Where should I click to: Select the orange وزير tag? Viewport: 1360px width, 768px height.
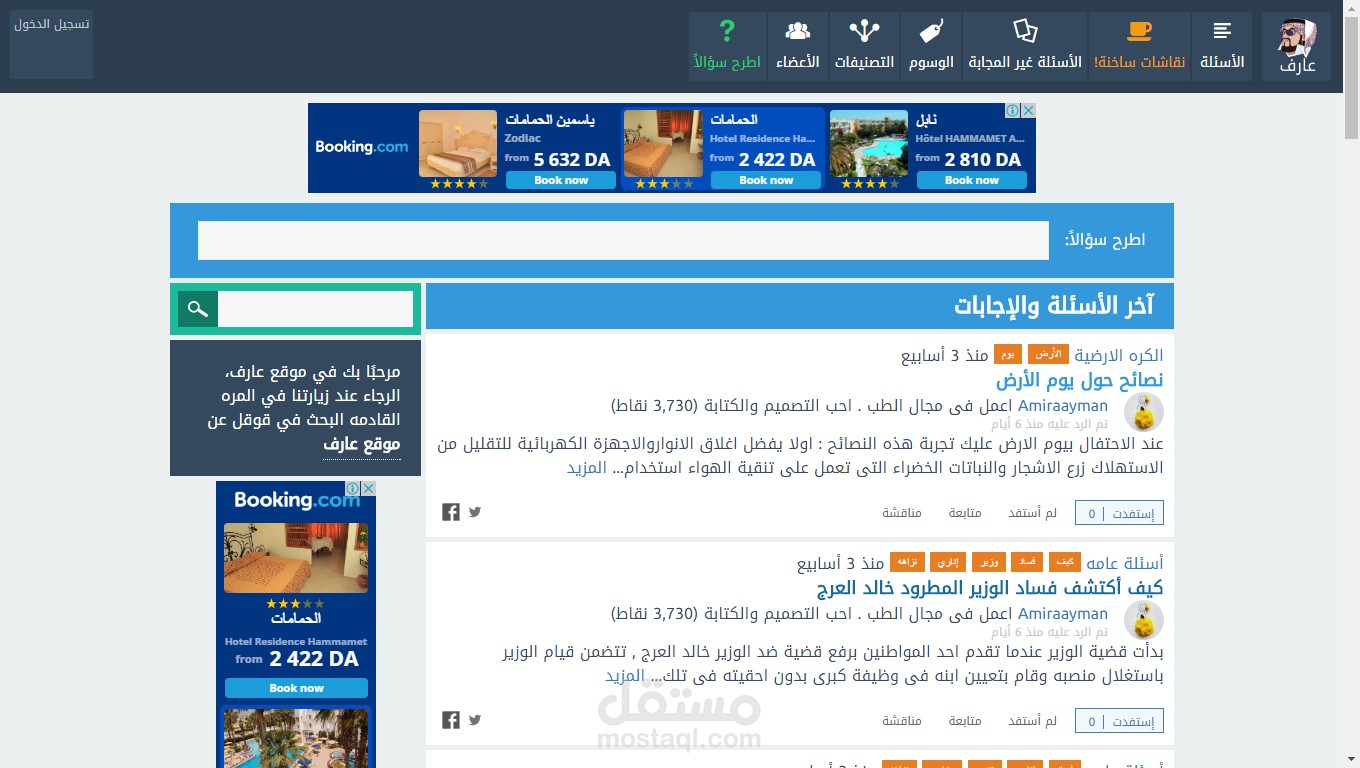click(989, 562)
